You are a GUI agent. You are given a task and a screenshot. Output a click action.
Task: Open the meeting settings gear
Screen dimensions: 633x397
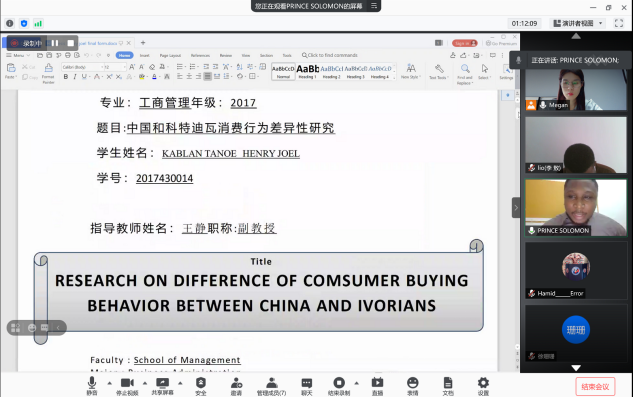click(x=483, y=386)
